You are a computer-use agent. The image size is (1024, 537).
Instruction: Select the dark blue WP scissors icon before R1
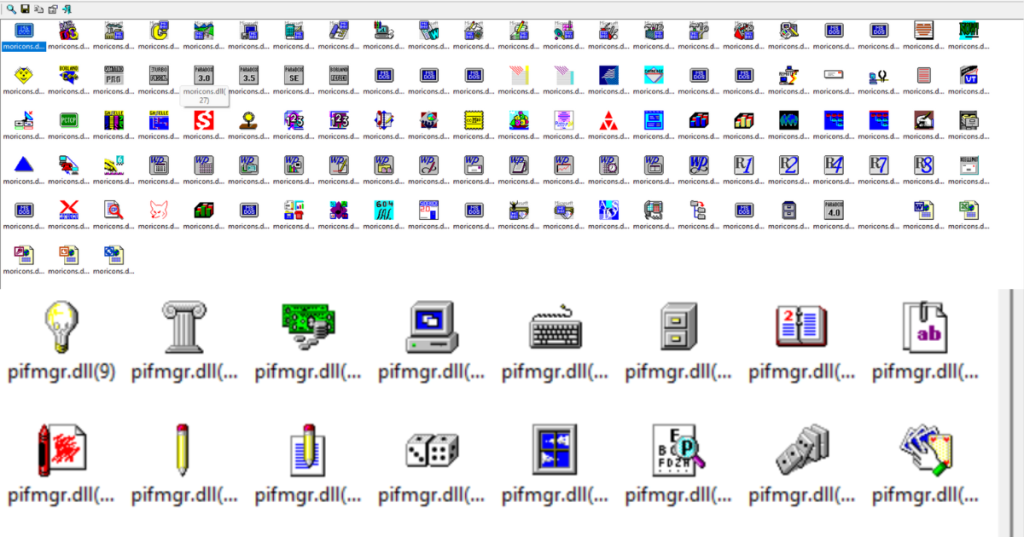click(699, 165)
